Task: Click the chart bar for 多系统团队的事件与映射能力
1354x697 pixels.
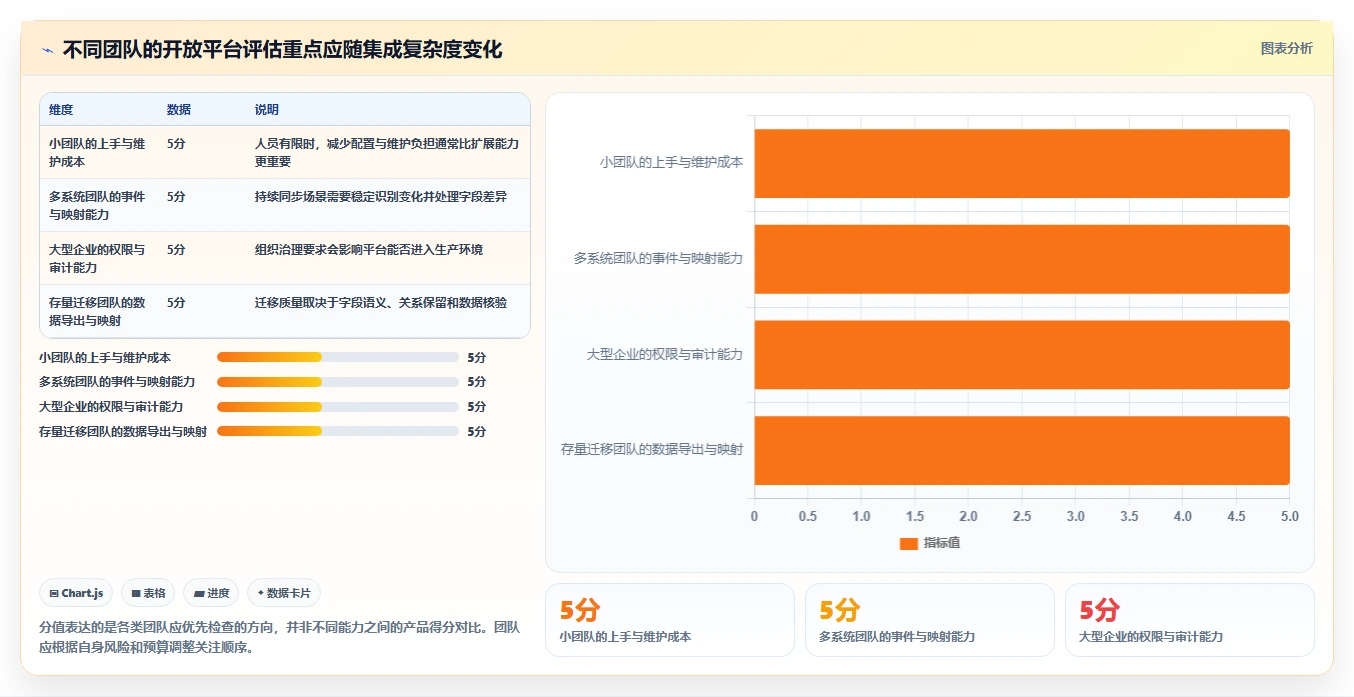Action: point(1022,259)
